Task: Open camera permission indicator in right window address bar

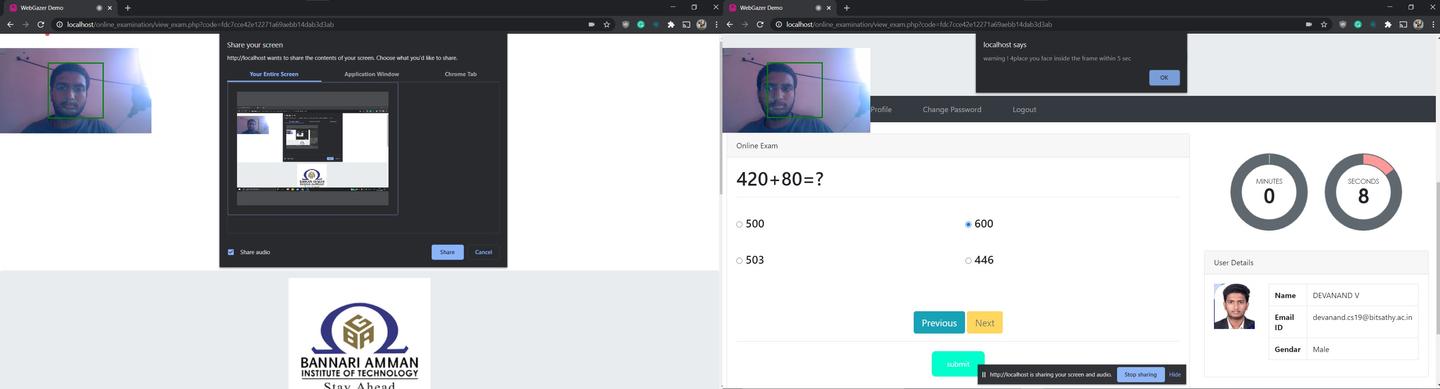Action: (x=1310, y=24)
